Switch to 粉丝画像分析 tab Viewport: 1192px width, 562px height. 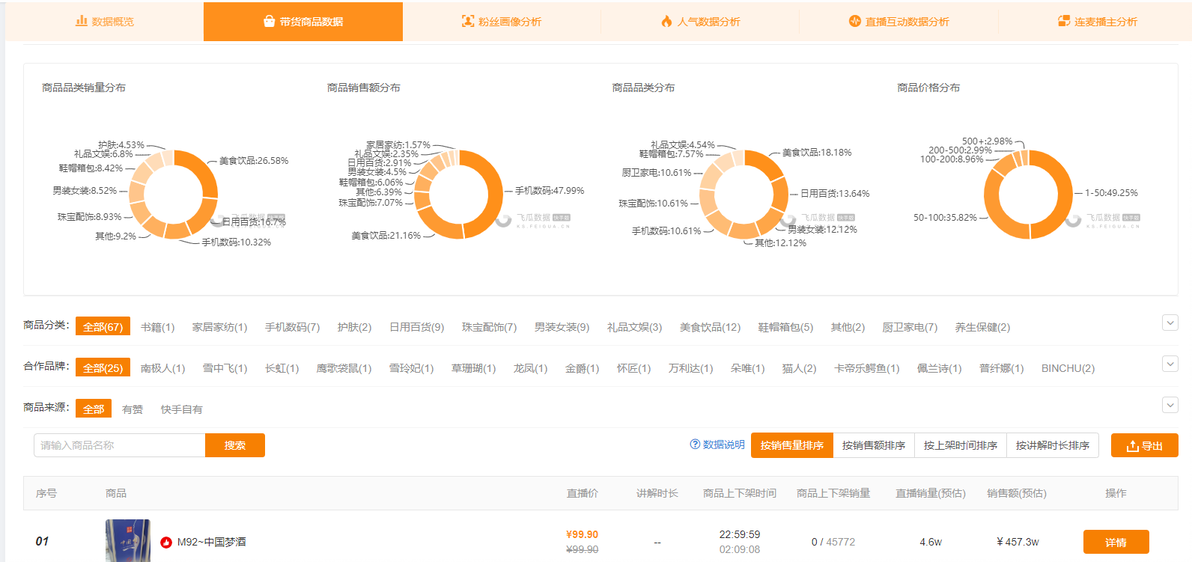tap(502, 21)
